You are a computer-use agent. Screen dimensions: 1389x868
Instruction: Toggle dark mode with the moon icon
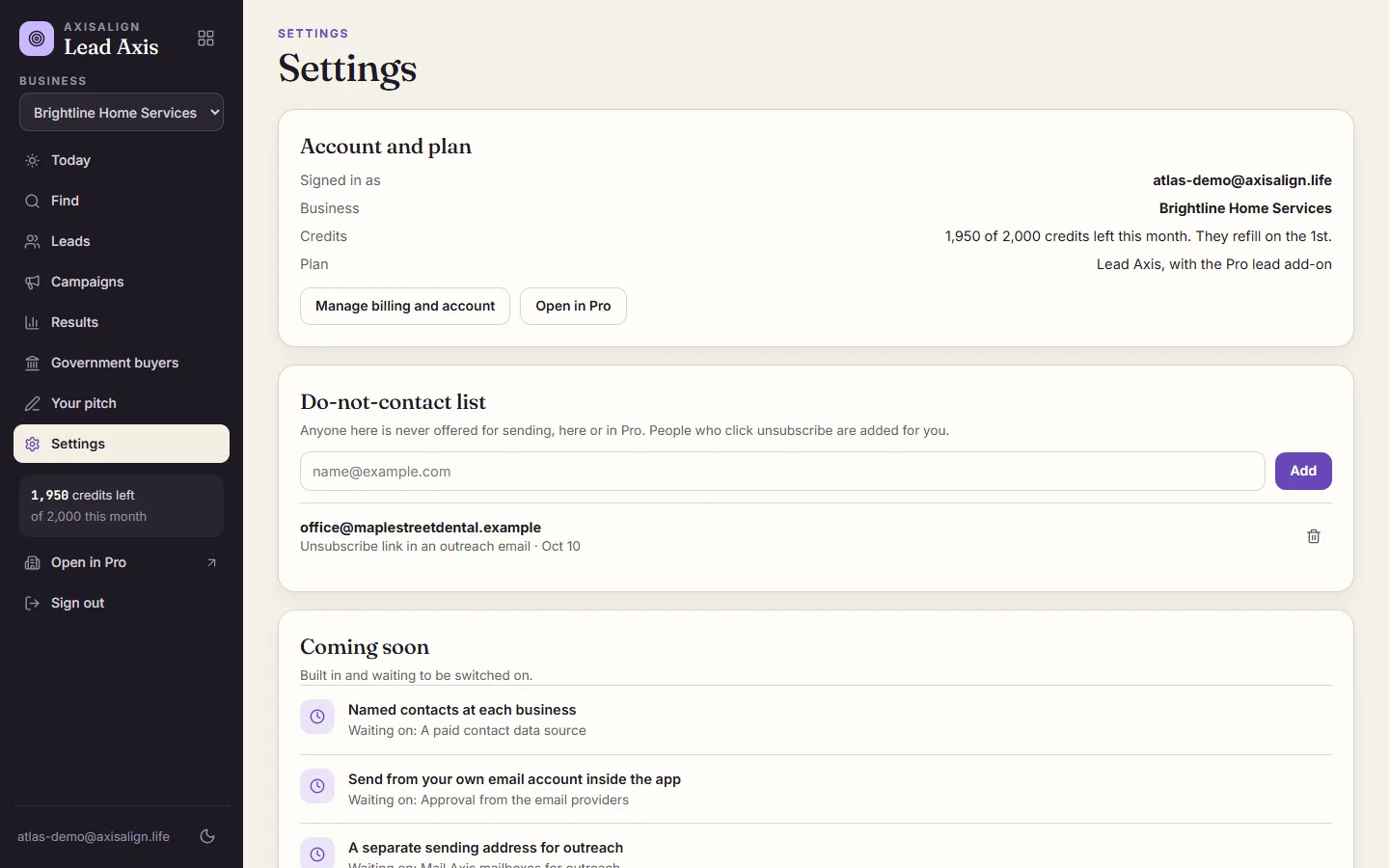[207, 836]
